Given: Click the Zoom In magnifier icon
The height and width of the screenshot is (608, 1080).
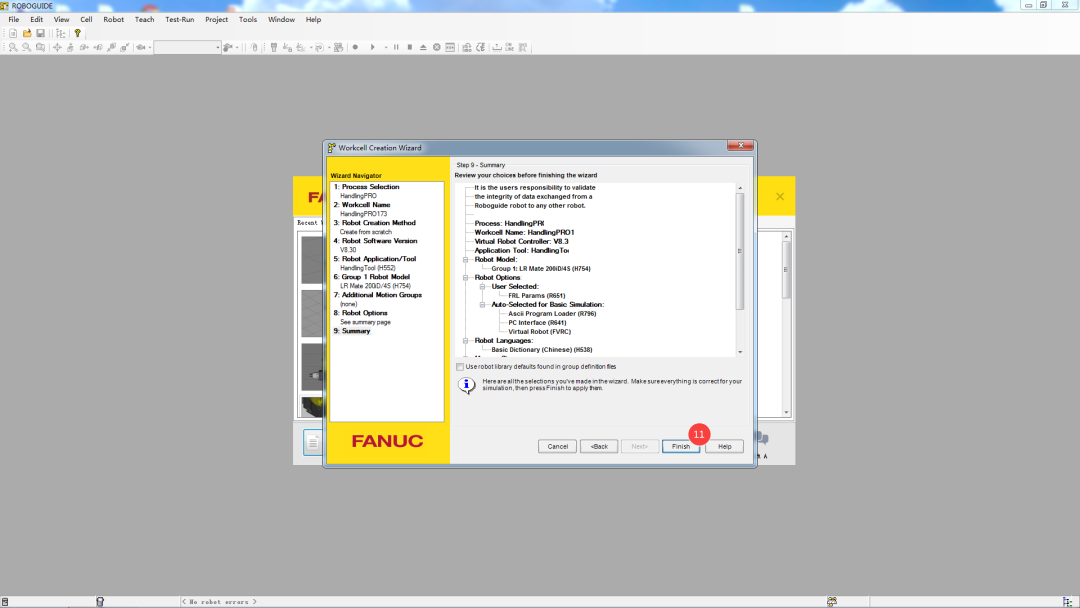Looking at the screenshot, I should pos(12,48).
